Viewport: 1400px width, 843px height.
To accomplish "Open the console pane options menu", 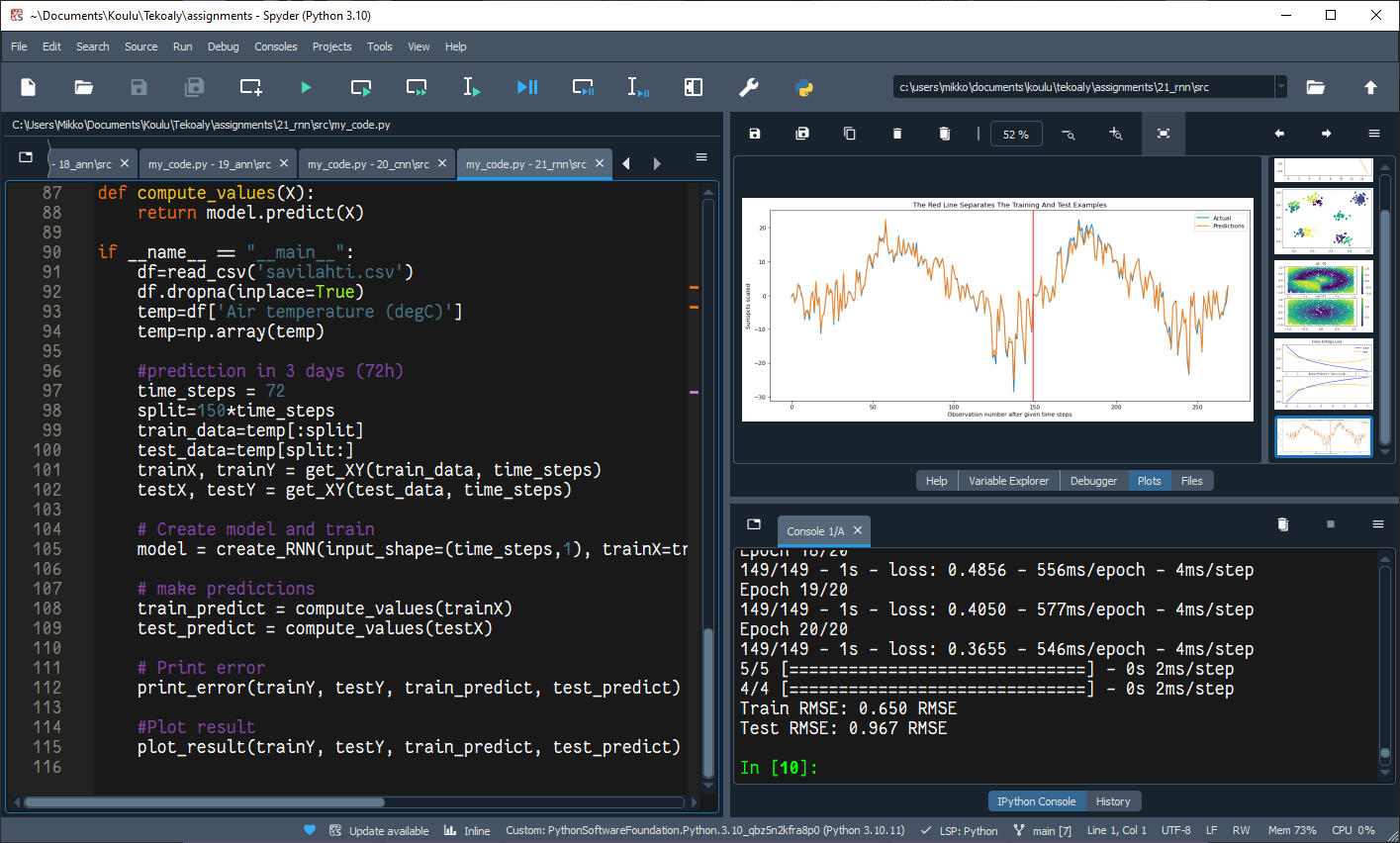I will tap(1377, 523).
